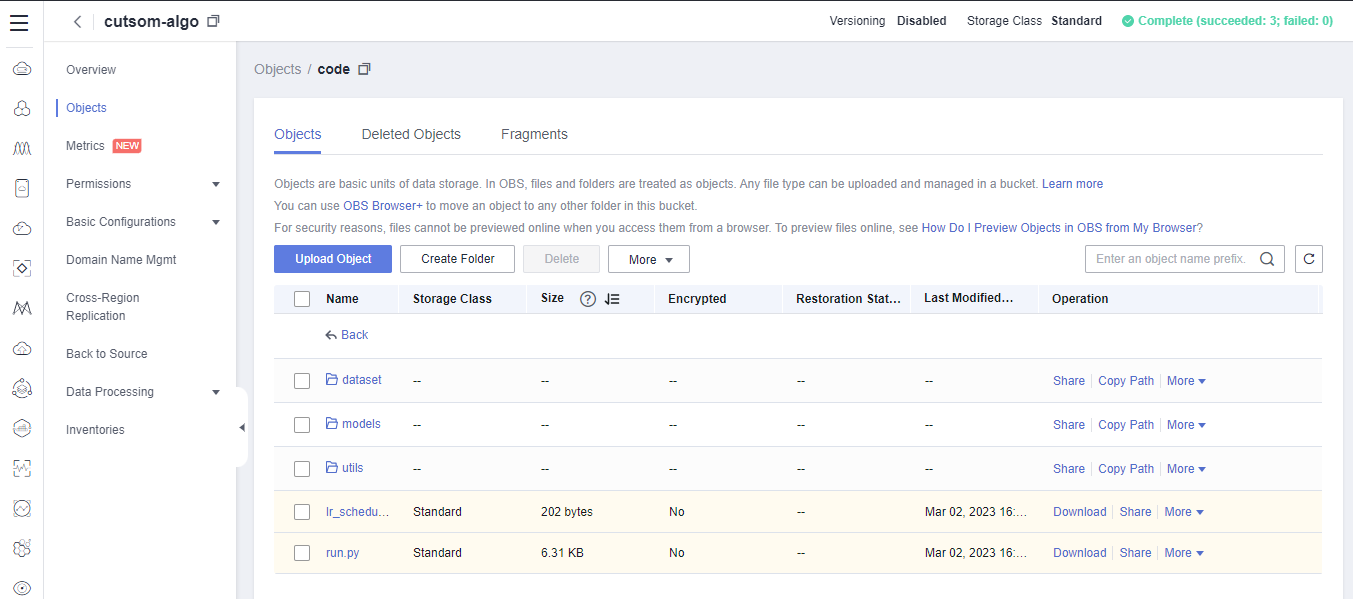Open the Fragments tab

click(x=534, y=134)
